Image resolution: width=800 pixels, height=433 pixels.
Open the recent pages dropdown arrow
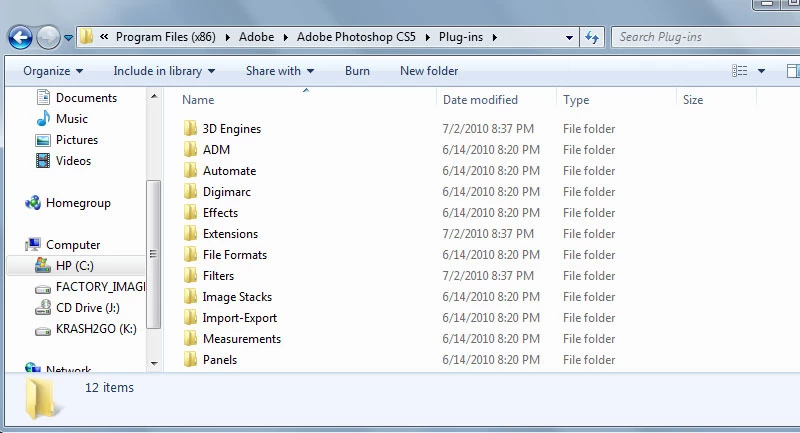click(68, 37)
